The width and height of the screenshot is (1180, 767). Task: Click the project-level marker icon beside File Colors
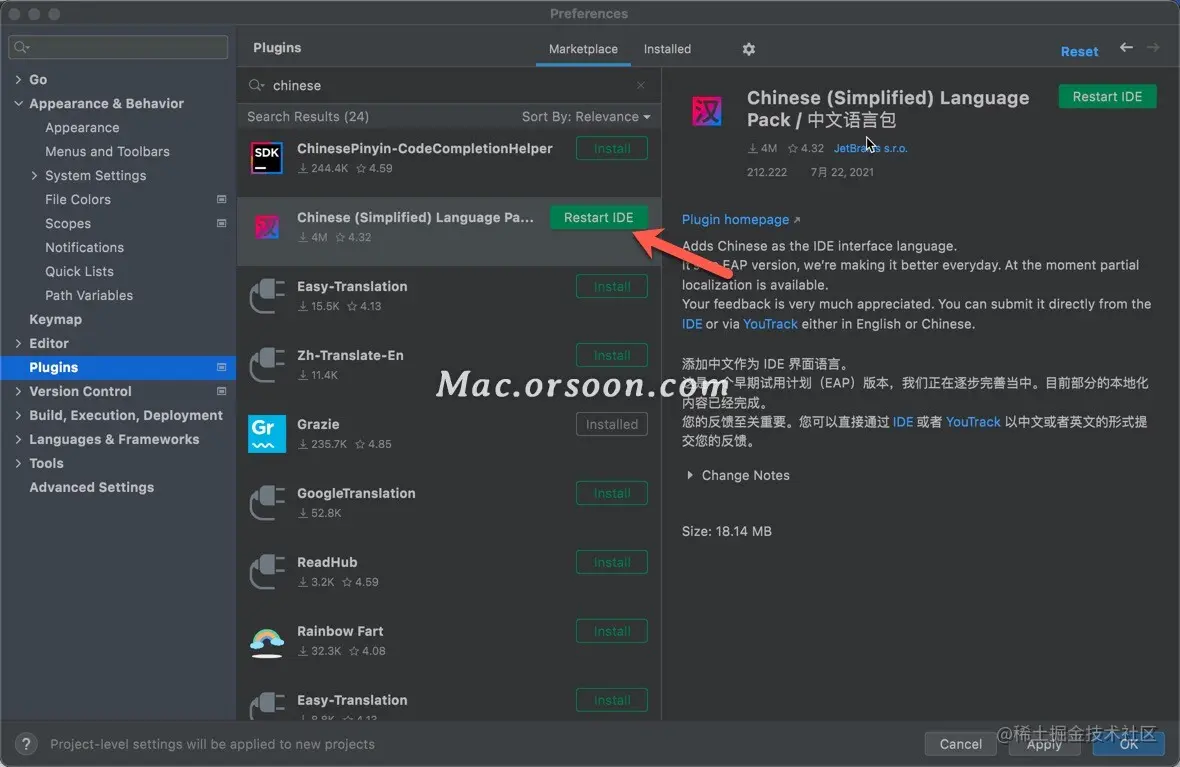(x=221, y=199)
